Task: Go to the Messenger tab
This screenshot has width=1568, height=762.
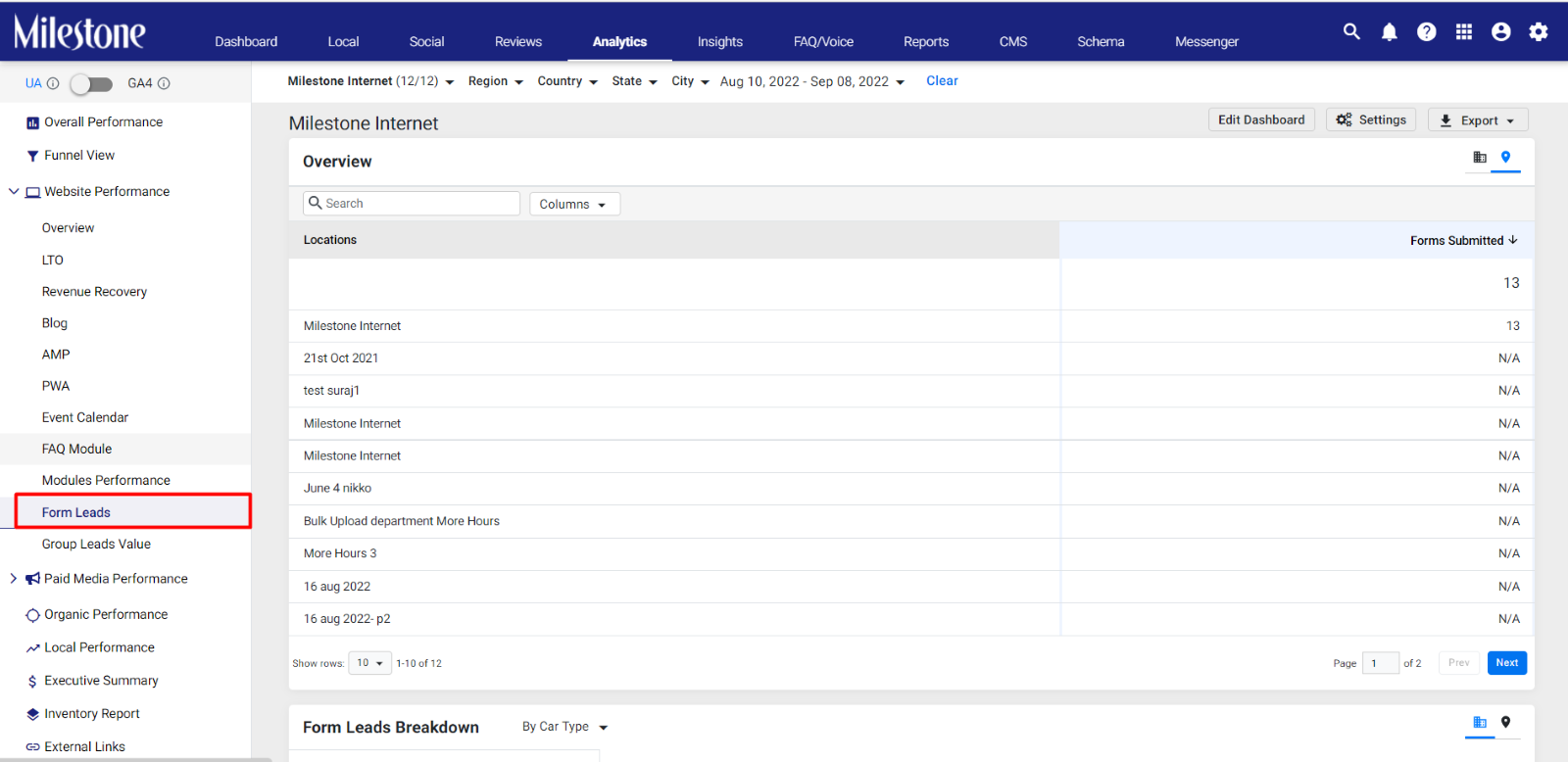Action: click(x=1206, y=41)
